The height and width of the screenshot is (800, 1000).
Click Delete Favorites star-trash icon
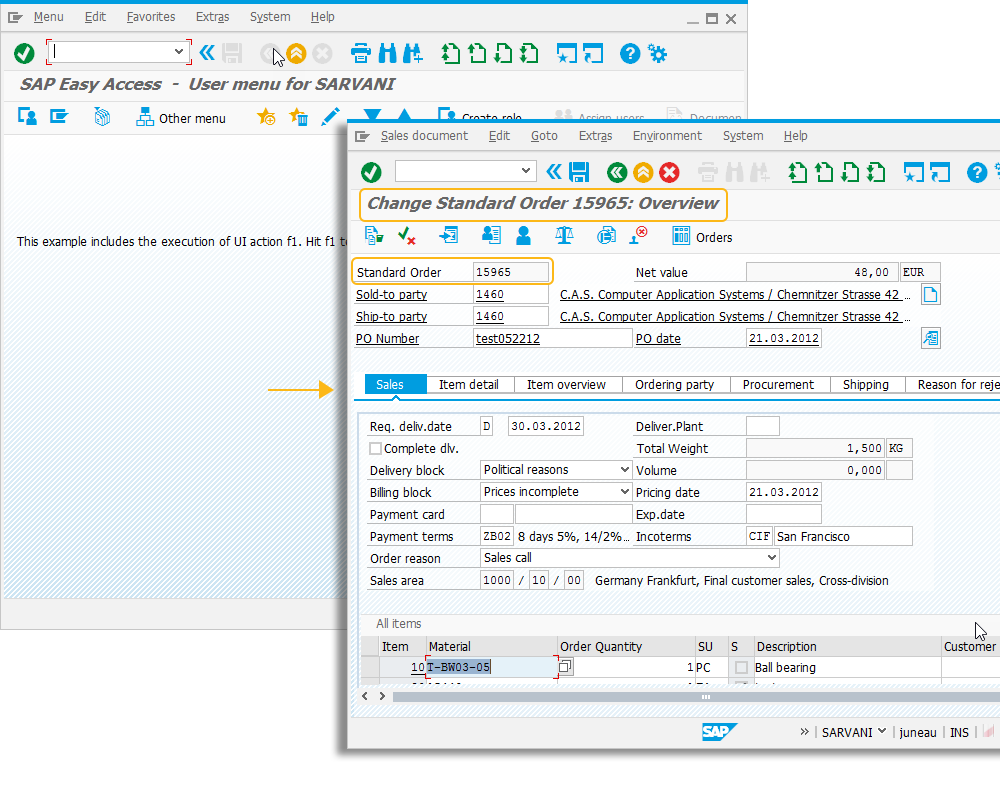pyautogui.click(x=298, y=117)
